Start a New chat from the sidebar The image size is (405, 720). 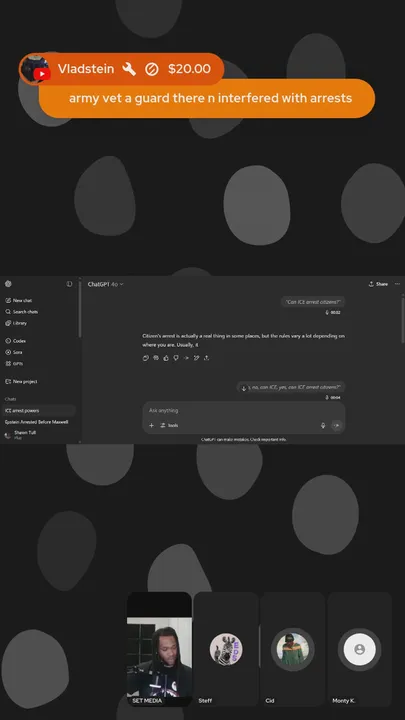coord(18,300)
